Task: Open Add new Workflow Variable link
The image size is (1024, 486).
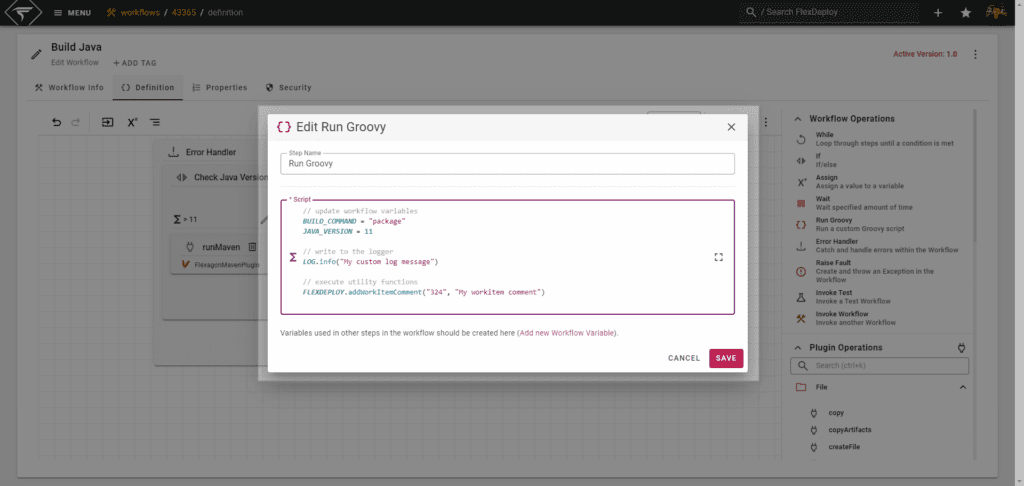Action: point(567,333)
